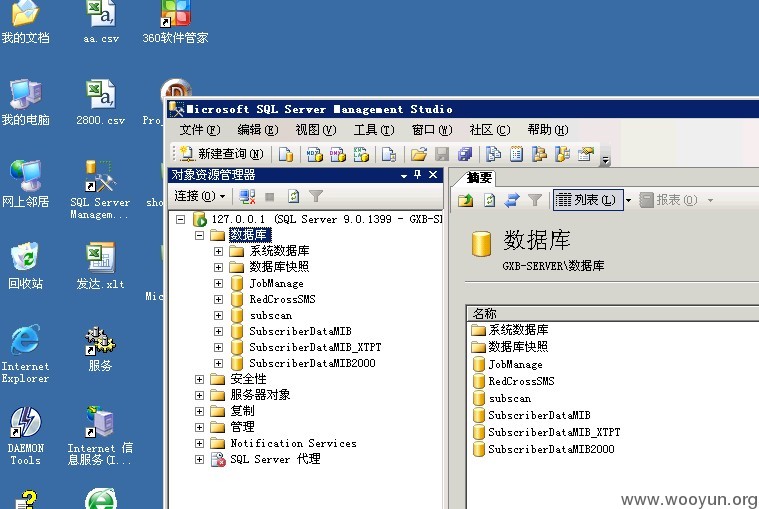Click the refresh icon in summary toolbar
Image resolution: width=759 pixels, height=509 pixels.
pyautogui.click(x=489, y=200)
